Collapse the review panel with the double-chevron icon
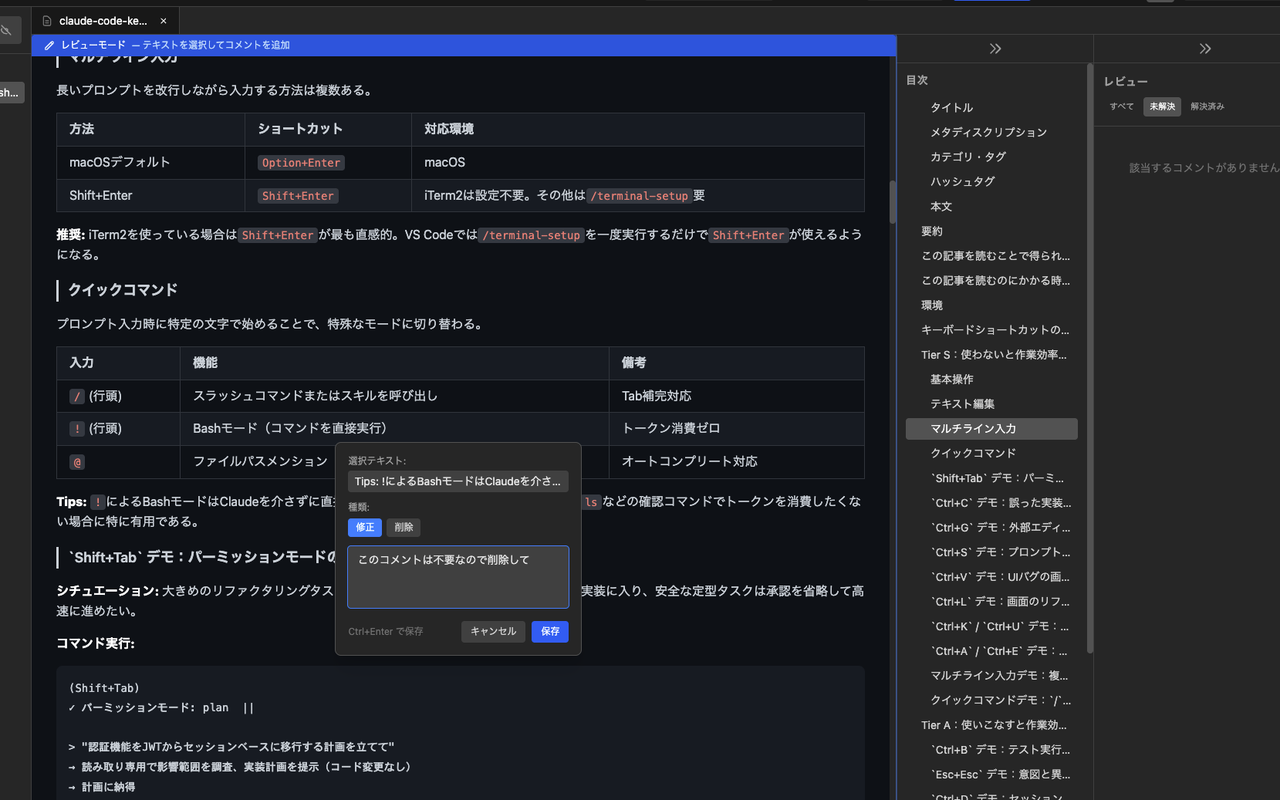 click(x=1205, y=48)
